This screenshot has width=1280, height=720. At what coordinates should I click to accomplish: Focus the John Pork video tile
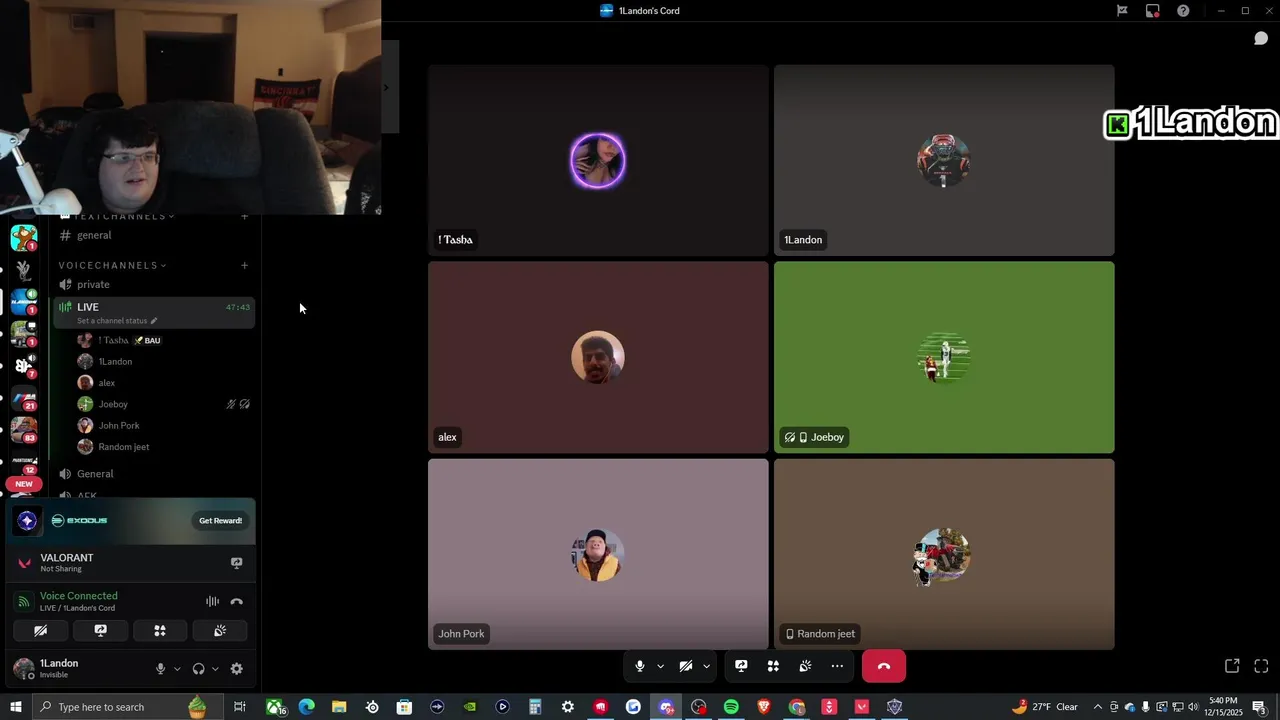tap(598, 554)
